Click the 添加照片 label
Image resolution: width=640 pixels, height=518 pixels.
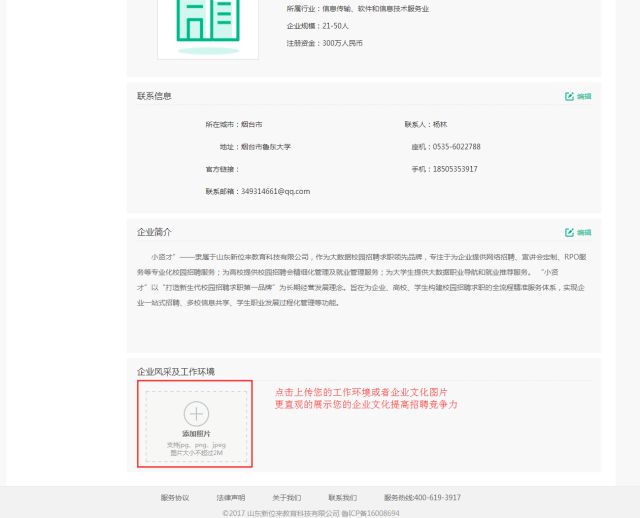point(196,434)
